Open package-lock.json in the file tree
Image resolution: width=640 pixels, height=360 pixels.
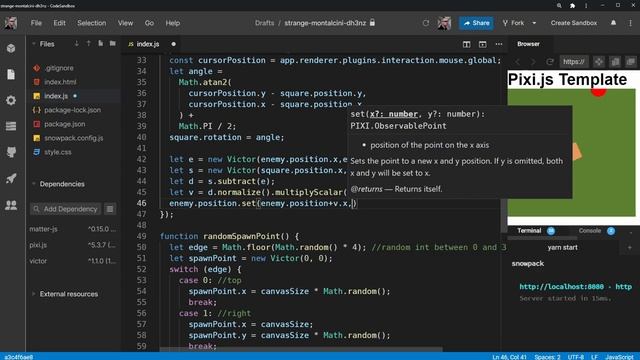click(73, 110)
